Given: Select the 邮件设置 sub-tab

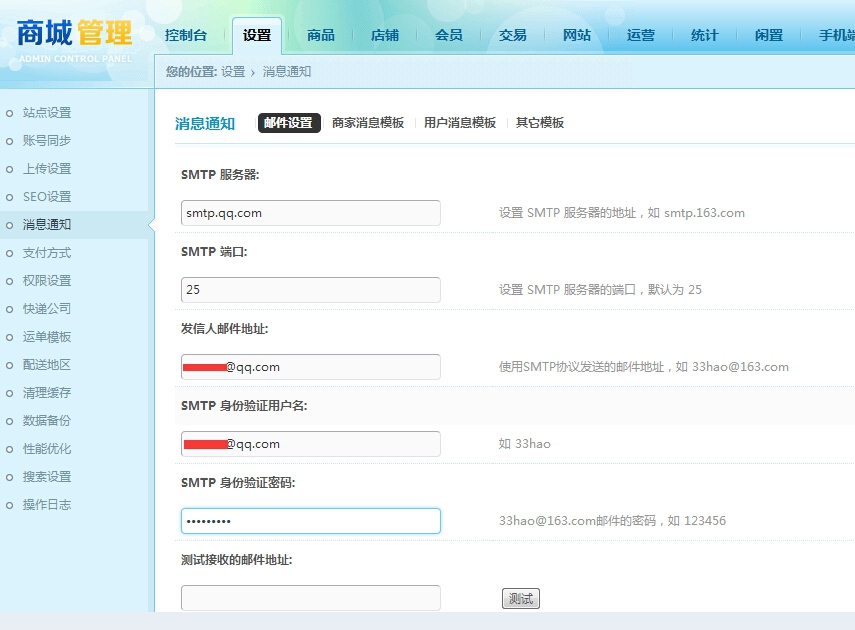Looking at the screenshot, I should coord(288,123).
